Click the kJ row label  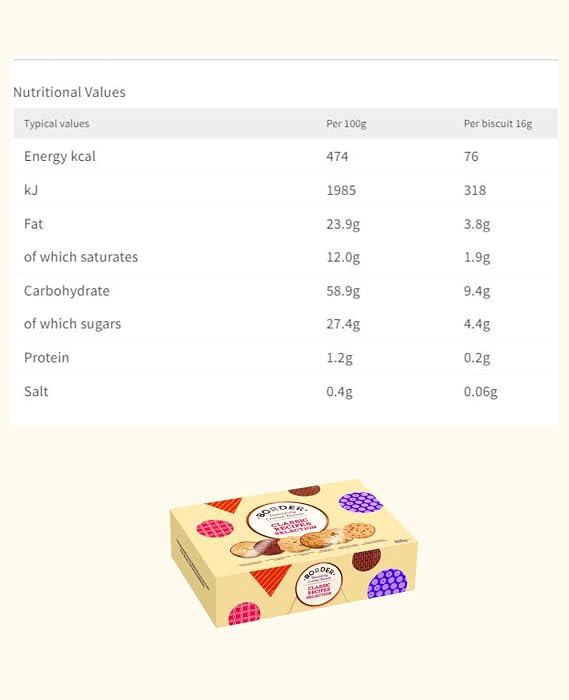31,190
